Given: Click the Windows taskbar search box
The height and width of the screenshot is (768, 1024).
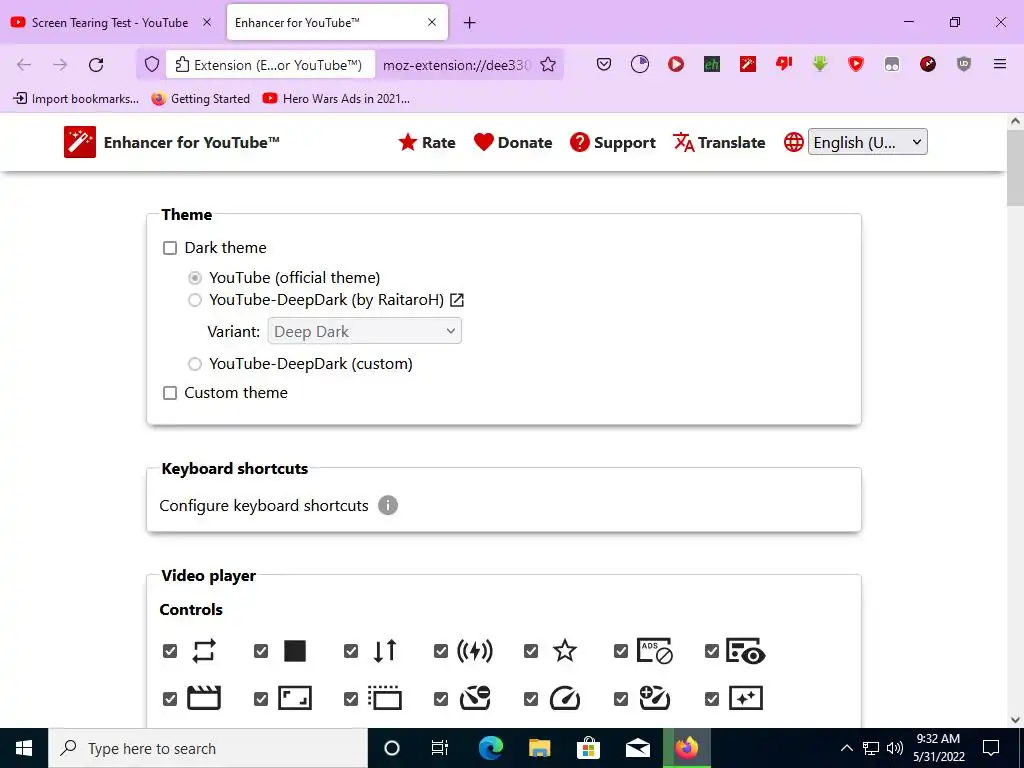Looking at the screenshot, I should 208,748.
